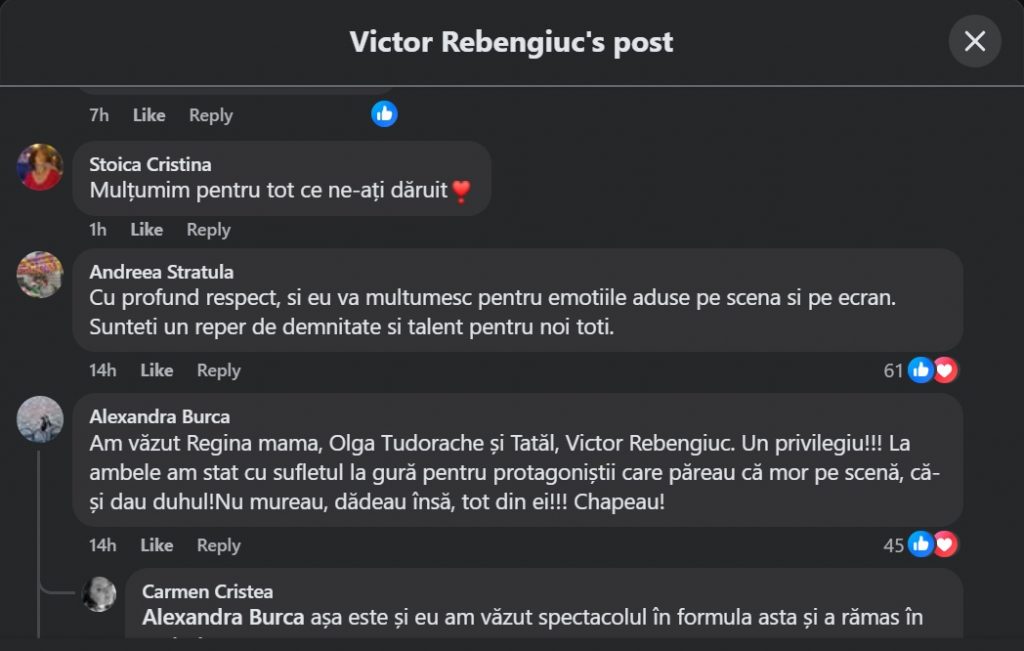Reply to Stoica Cristina's comment
Image resolution: width=1024 pixels, height=651 pixels.
[208, 230]
